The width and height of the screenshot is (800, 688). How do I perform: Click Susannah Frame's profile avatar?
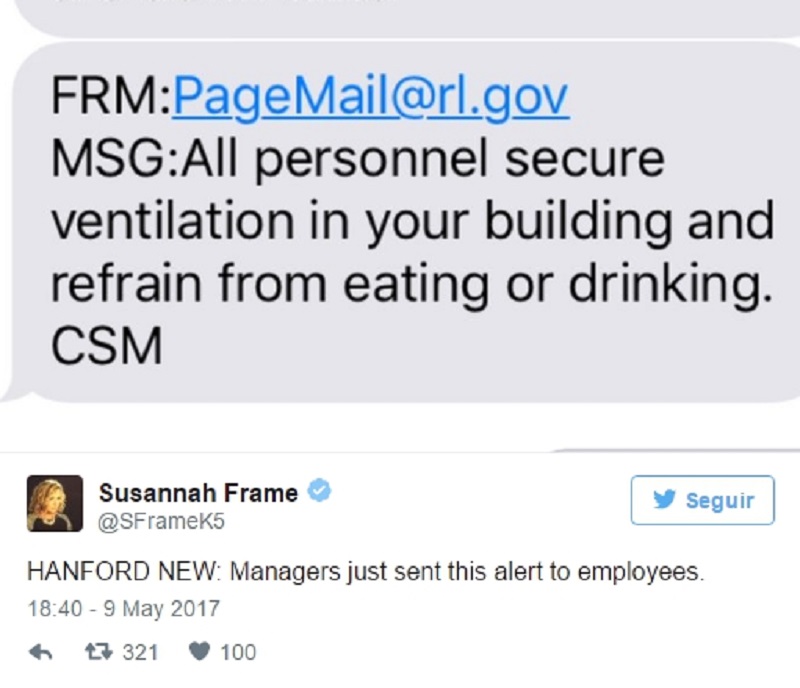coord(48,504)
